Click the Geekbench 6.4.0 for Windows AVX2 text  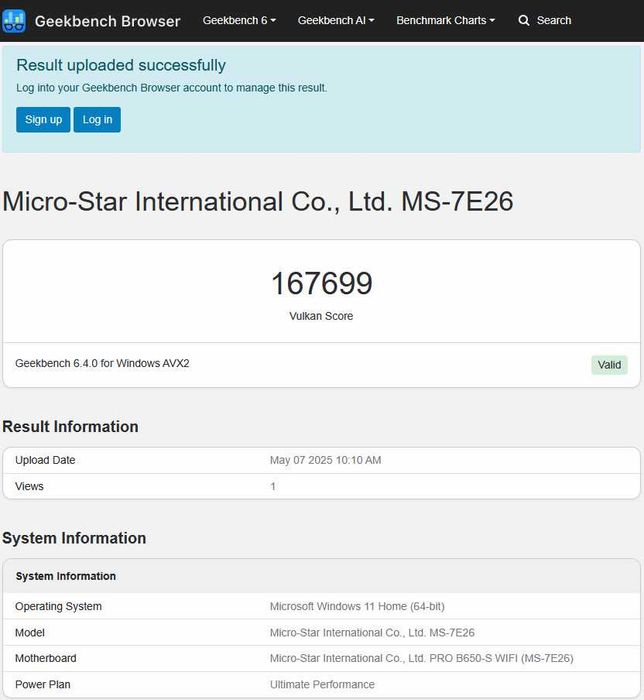click(x=102, y=363)
